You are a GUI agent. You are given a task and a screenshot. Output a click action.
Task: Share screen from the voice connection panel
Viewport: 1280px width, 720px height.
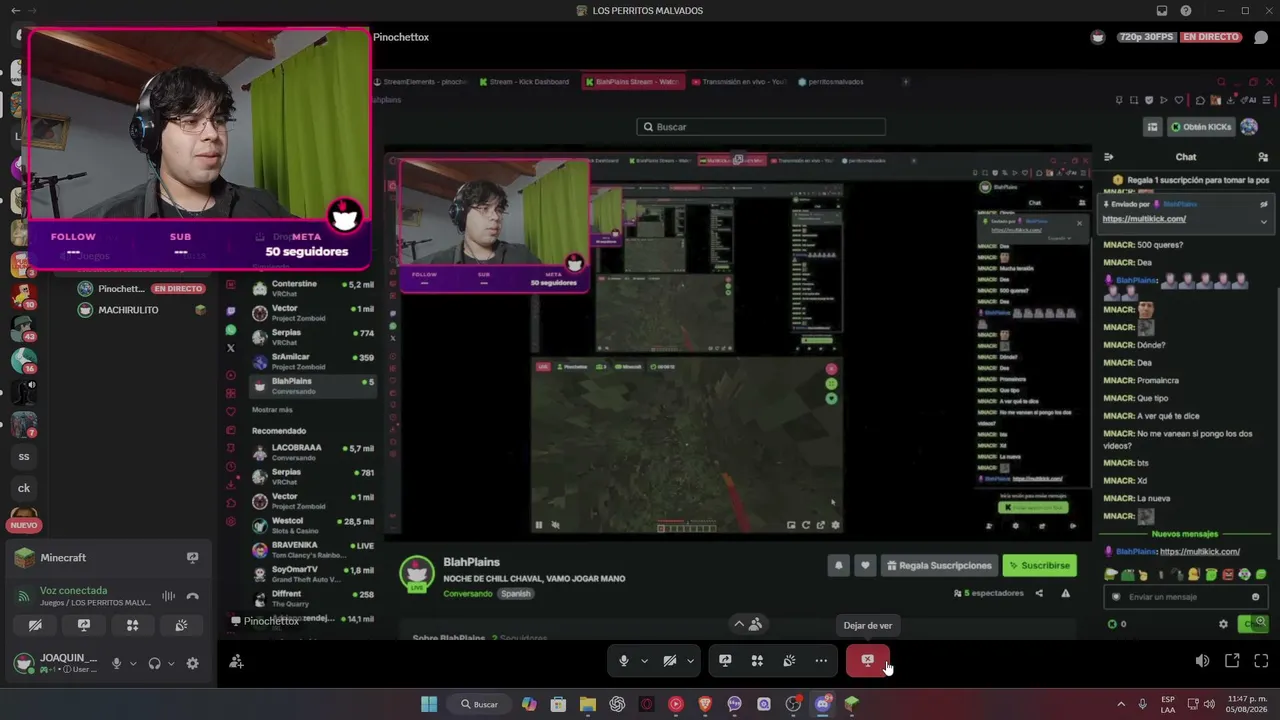click(x=84, y=625)
